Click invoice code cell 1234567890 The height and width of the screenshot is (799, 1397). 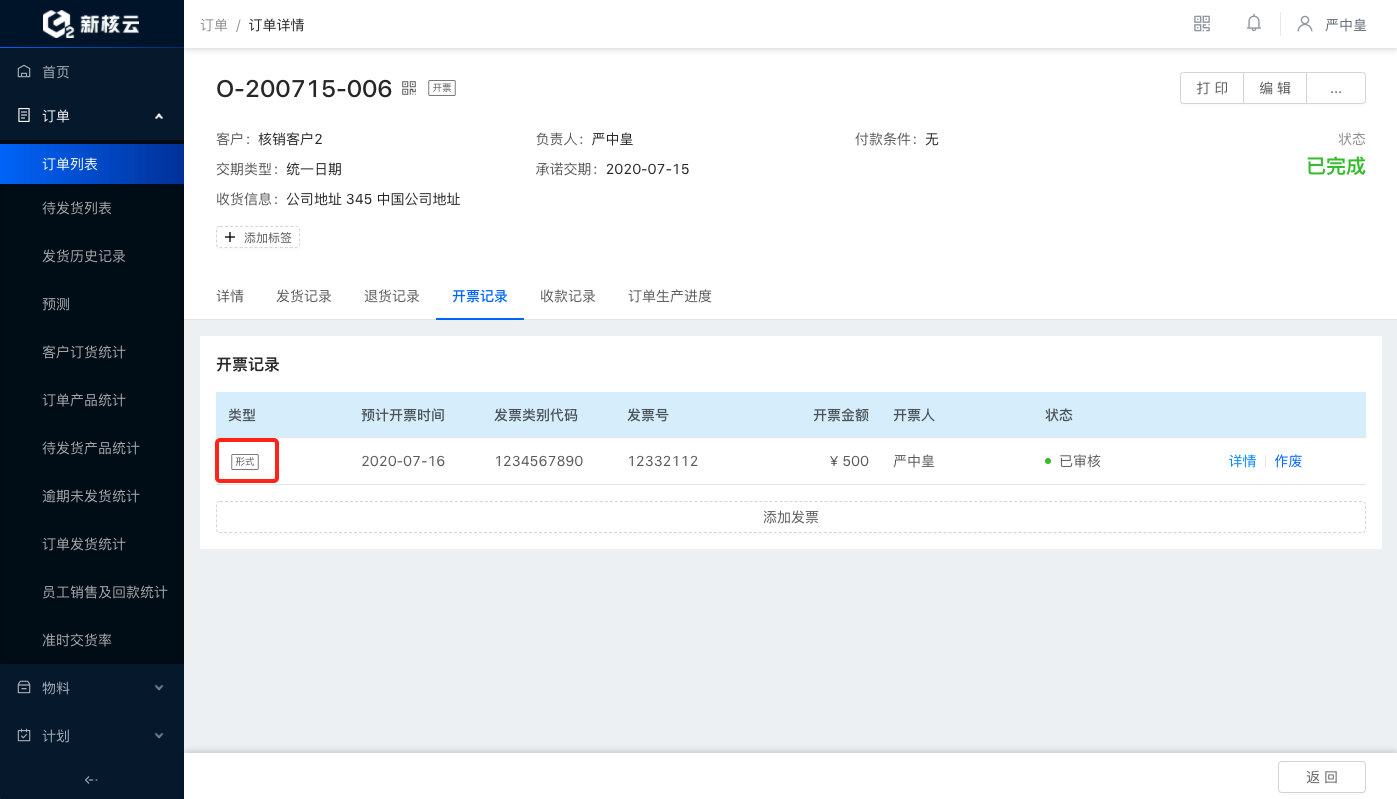(539, 461)
